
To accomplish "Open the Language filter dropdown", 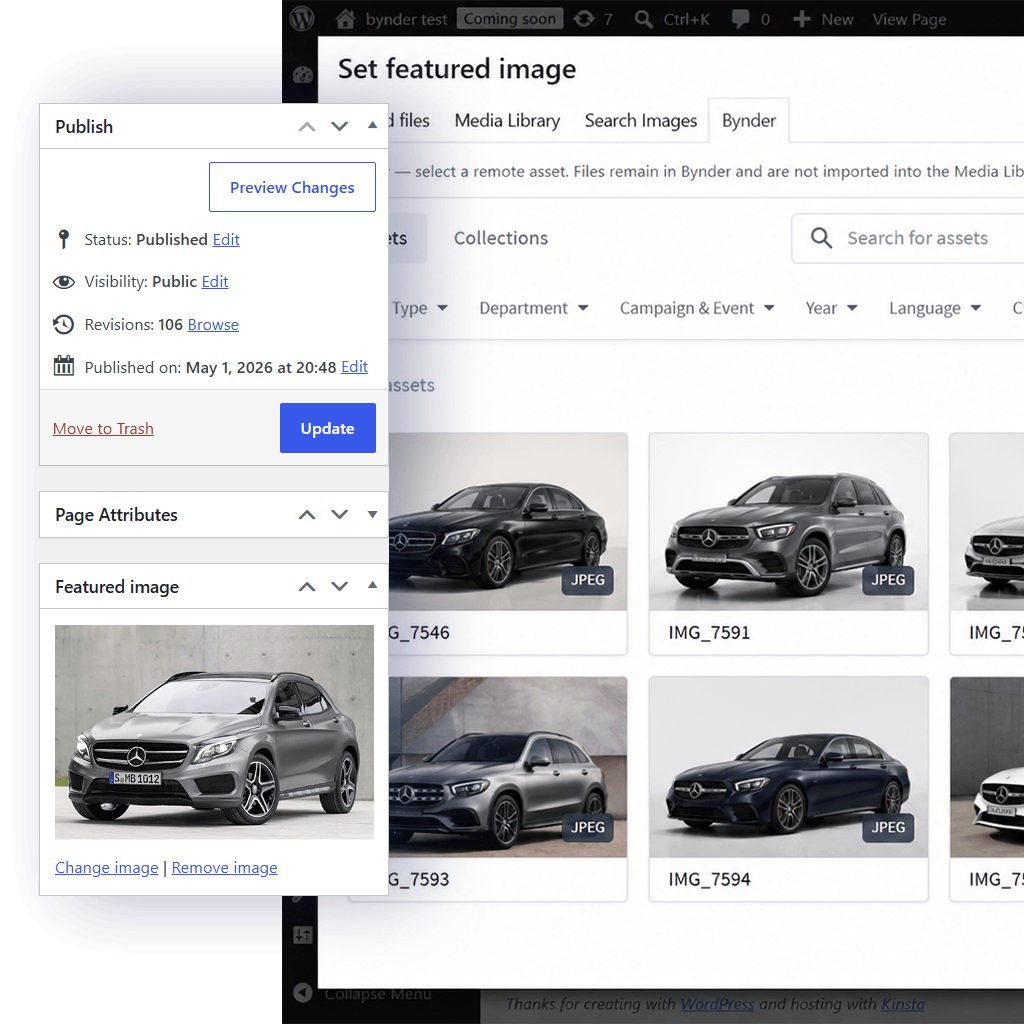I will [x=935, y=308].
